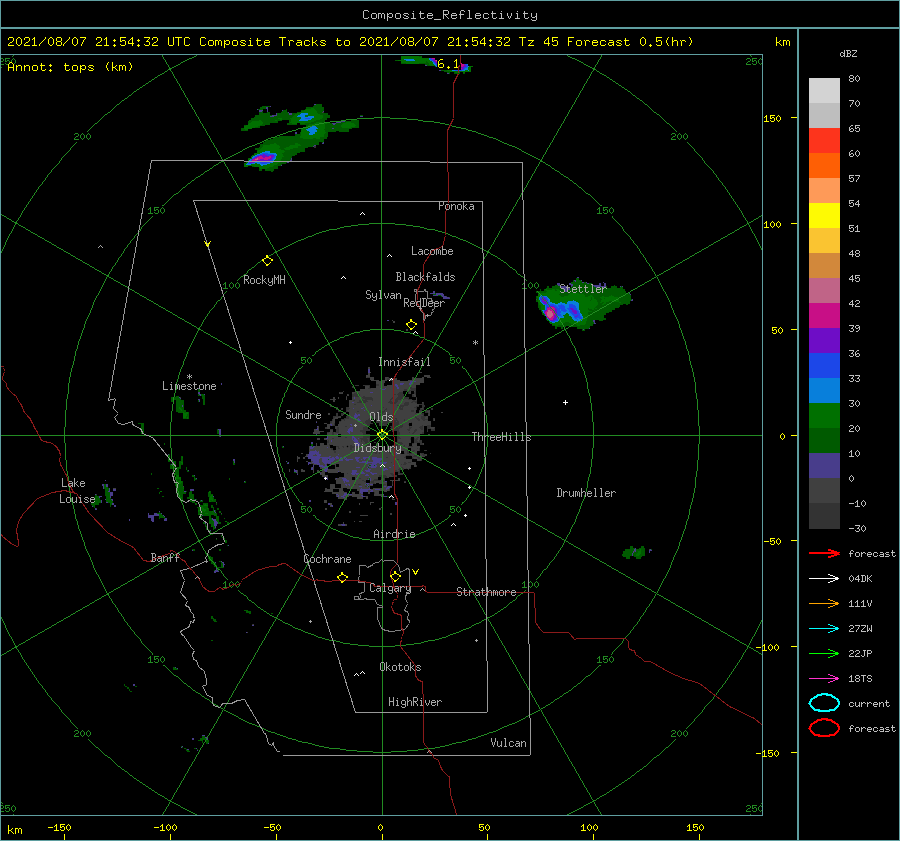Click the Lacombe city label
Screen dimensions: 900x841
click(x=432, y=251)
